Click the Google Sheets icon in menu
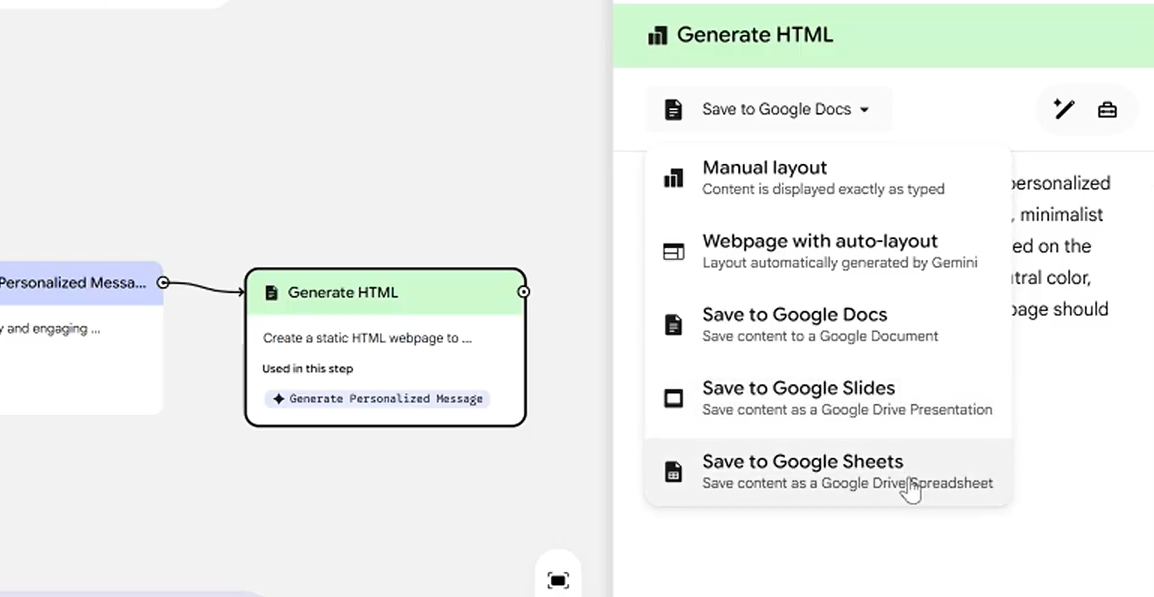The width and height of the screenshot is (1154, 597). pos(674,471)
